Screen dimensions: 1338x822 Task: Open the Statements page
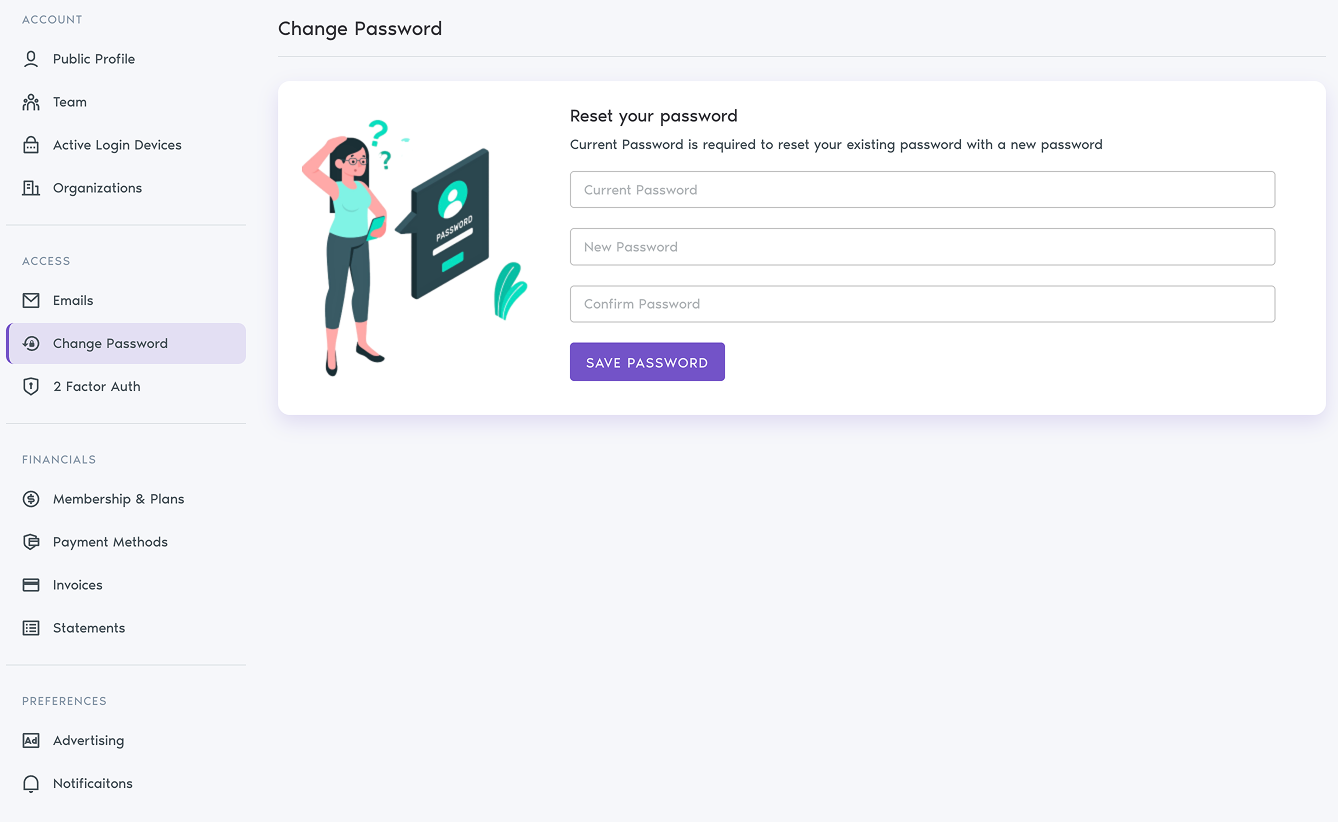(x=89, y=627)
